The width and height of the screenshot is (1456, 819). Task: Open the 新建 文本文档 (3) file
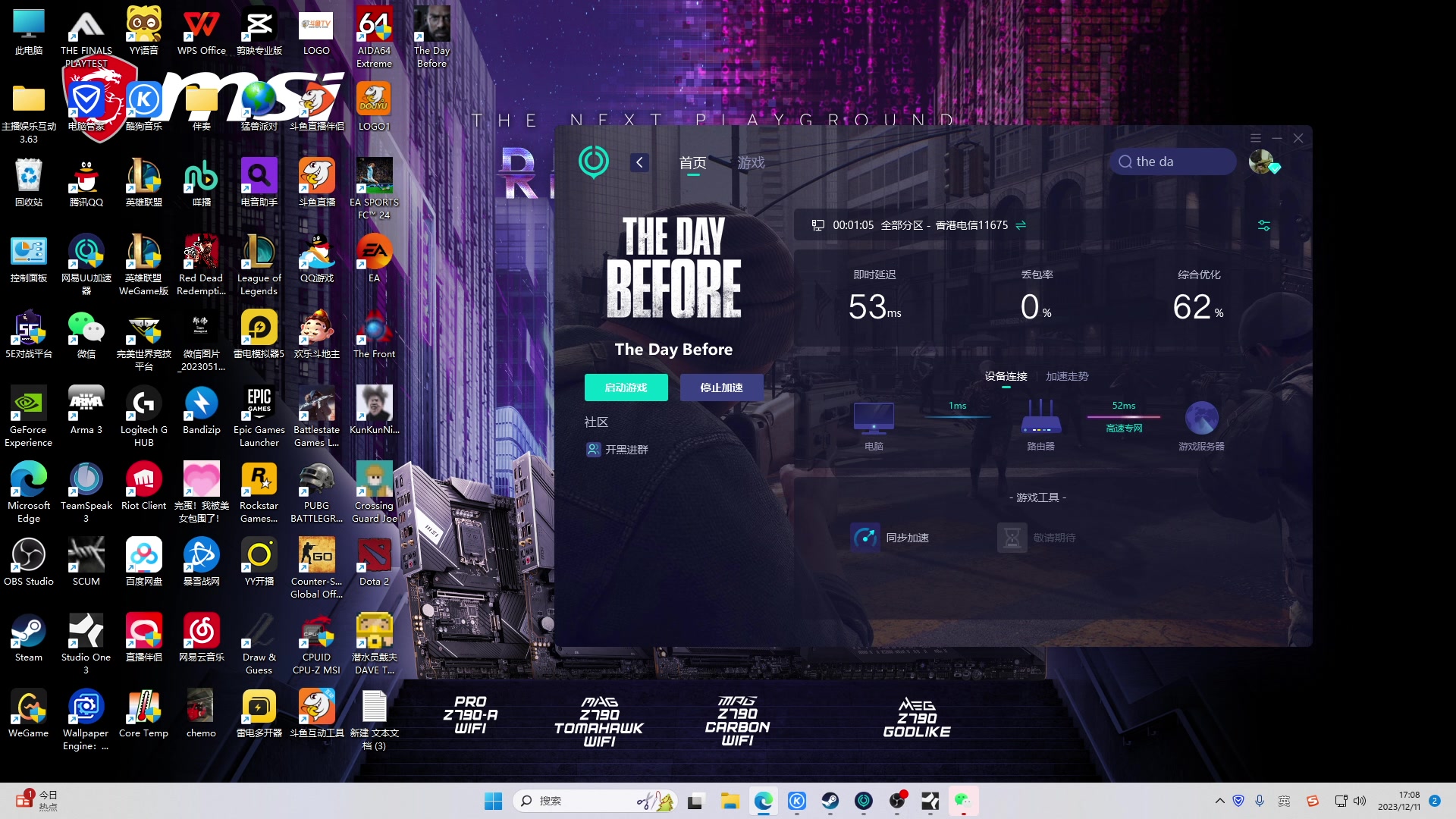click(374, 720)
